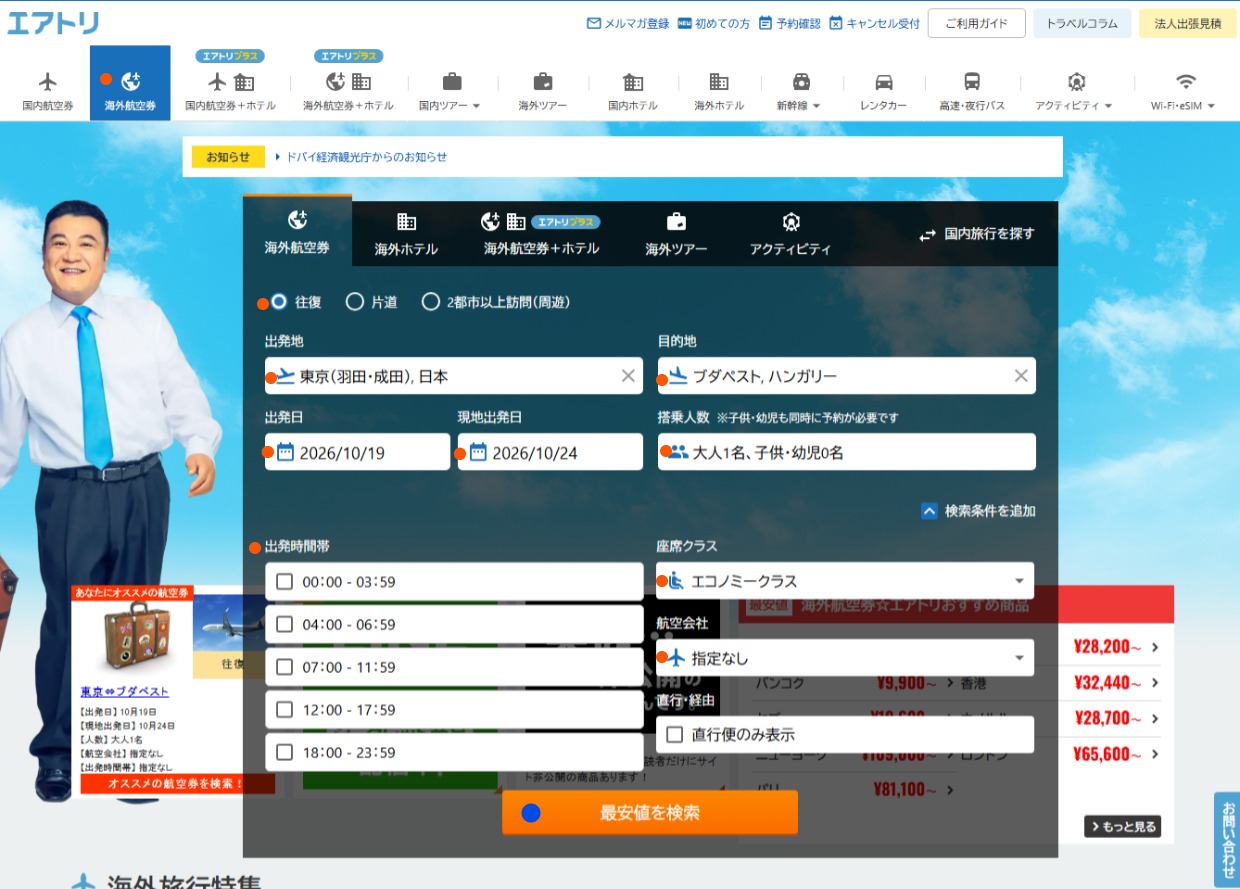
Task: Check 00:00 - 03:59 departure time
Action: click(285, 582)
